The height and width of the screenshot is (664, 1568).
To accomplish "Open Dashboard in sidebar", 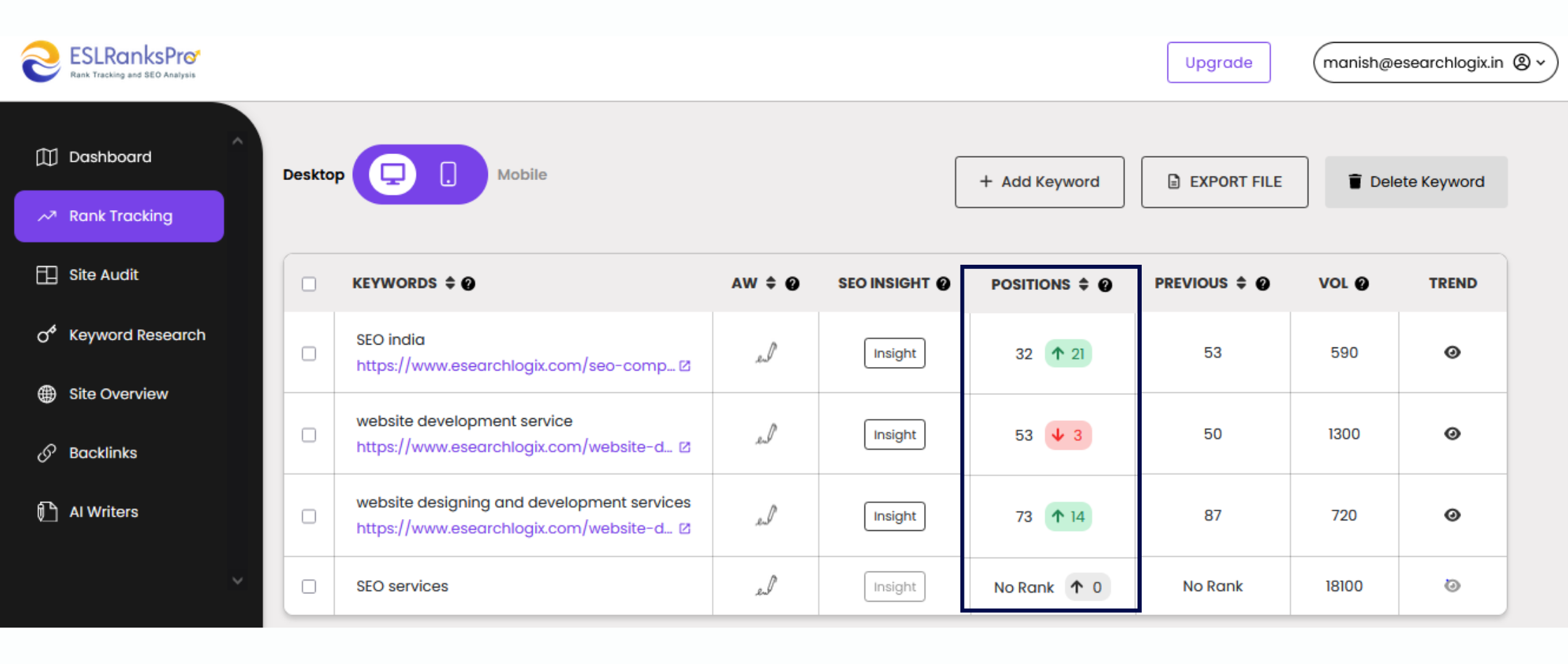I will point(119,157).
